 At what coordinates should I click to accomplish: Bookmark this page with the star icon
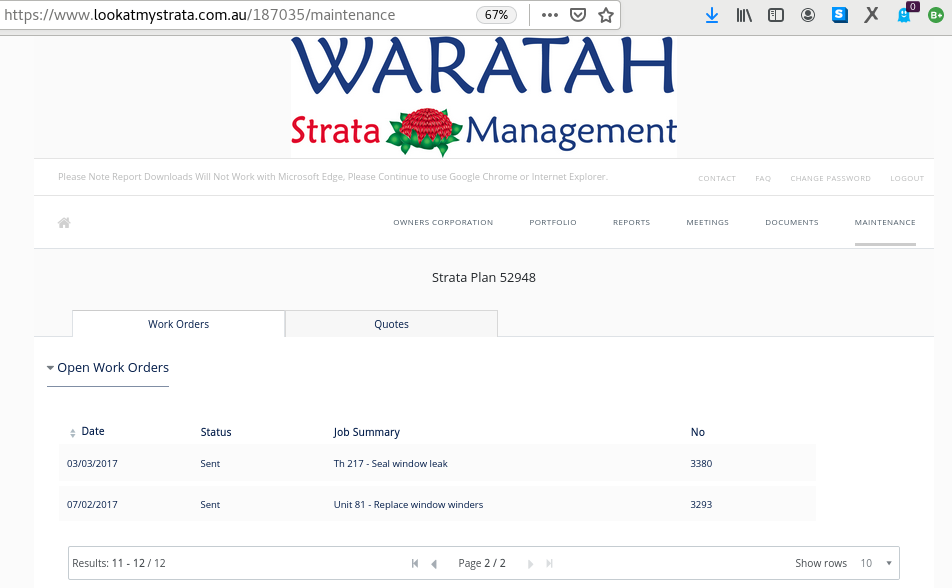click(606, 15)
